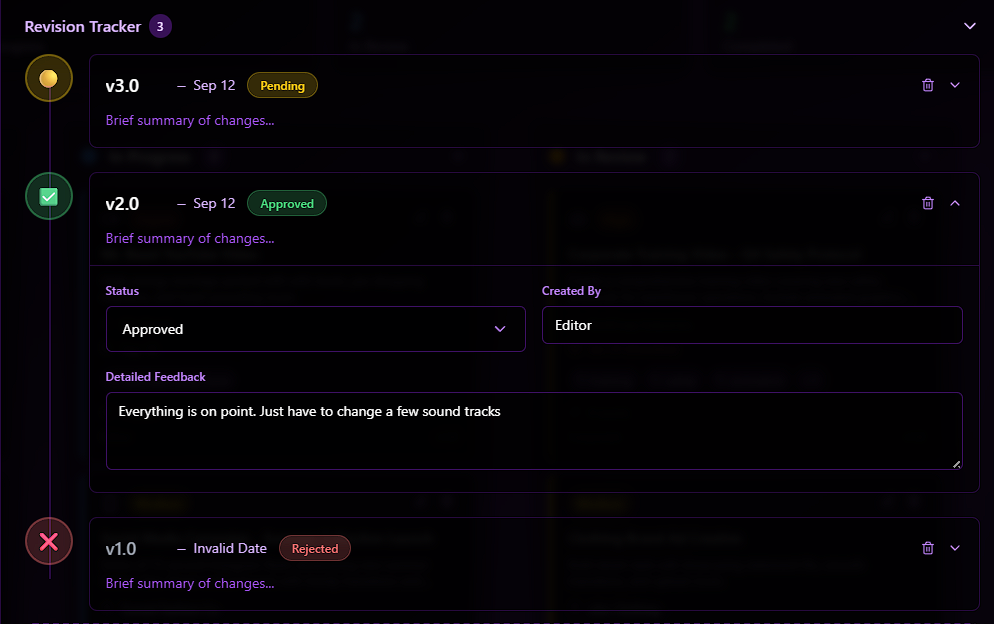
Task: Delete the v3.0 revision with its trash icon
Action: 927,85
